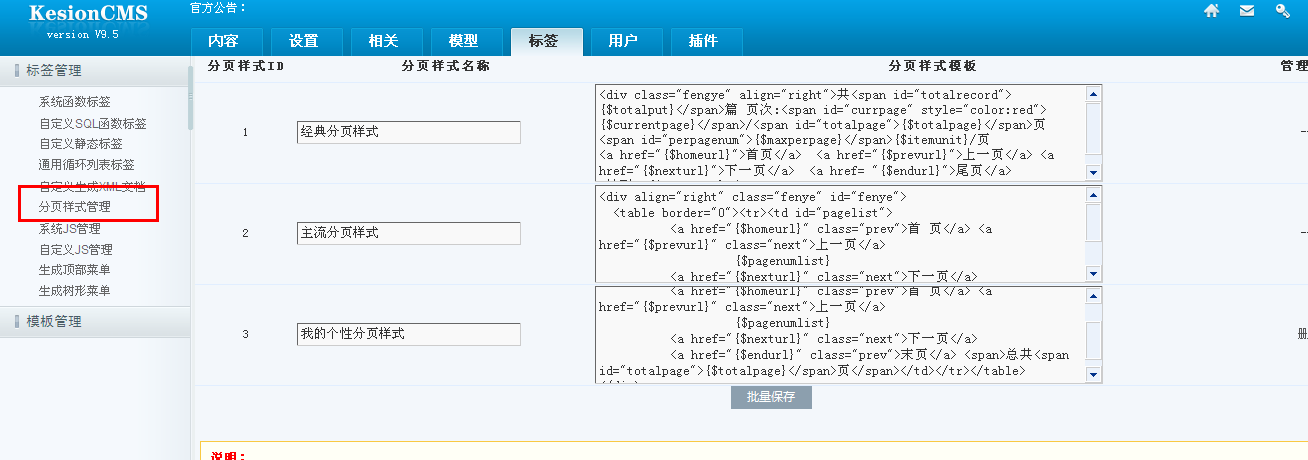This screenshot has width=1308, height=460.
Task: Click the 批量保存 button
Action: (x=770, y=397)
